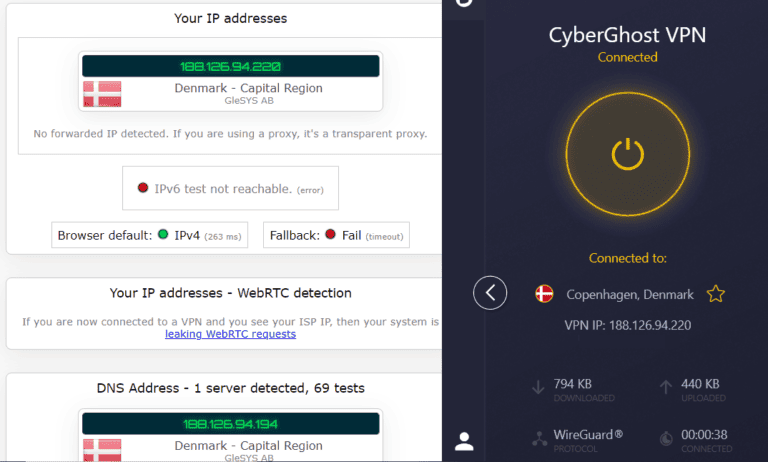Image resolution: width=768 pixels, height=462 pixels.
Task: Click the 'Connected to:' label
Action: click(x=627, y=258)
